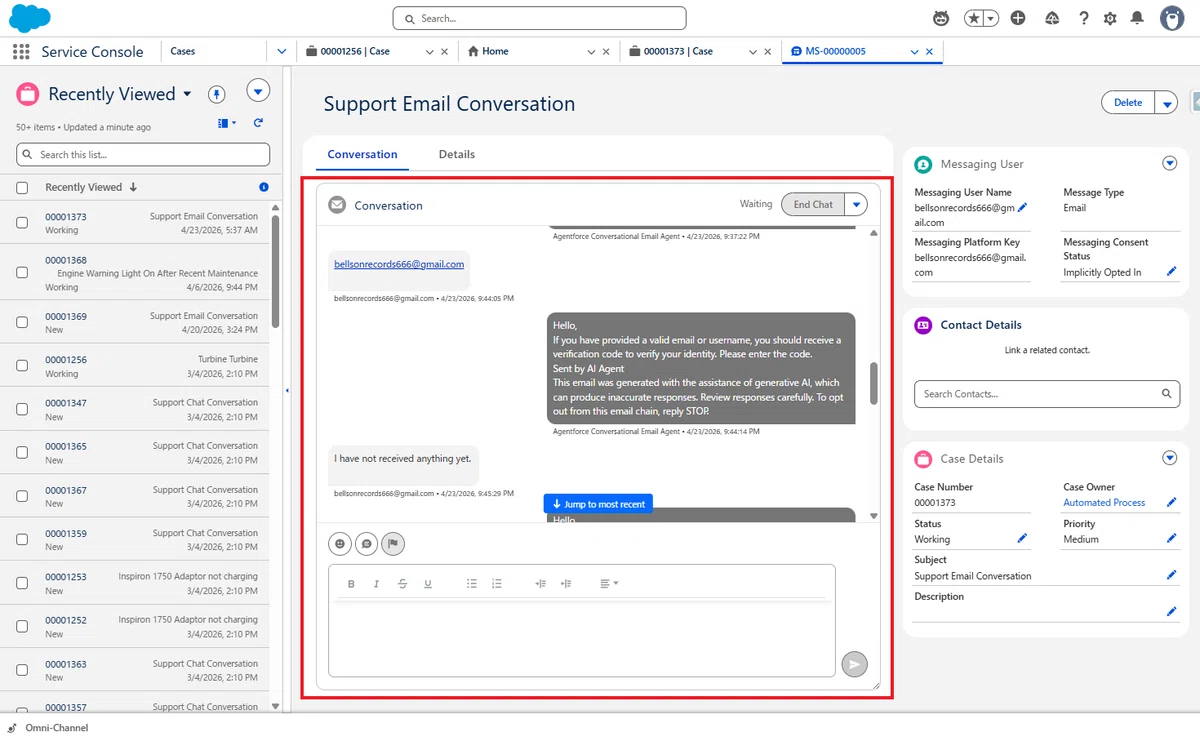The image size is (1200, 740).
Task: Check the box for case 00001347
Action: [x=22, y=409]
